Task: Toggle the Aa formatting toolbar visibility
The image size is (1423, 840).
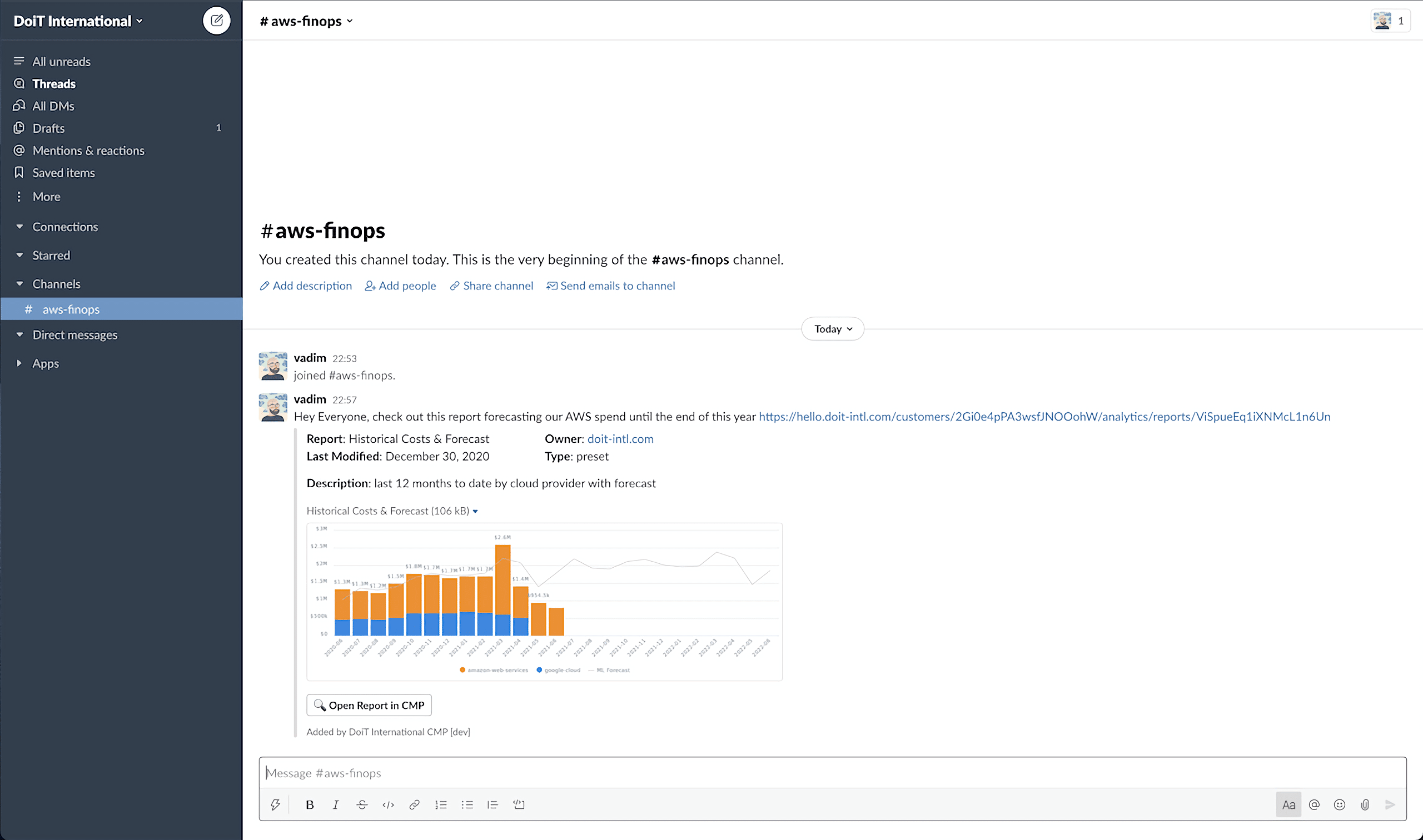Action: tap(1288, 804)
